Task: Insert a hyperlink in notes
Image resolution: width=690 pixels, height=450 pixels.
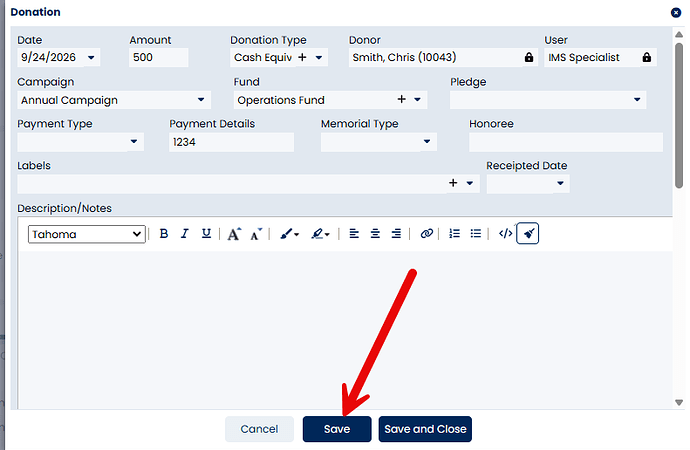Action: pos(426,234)
